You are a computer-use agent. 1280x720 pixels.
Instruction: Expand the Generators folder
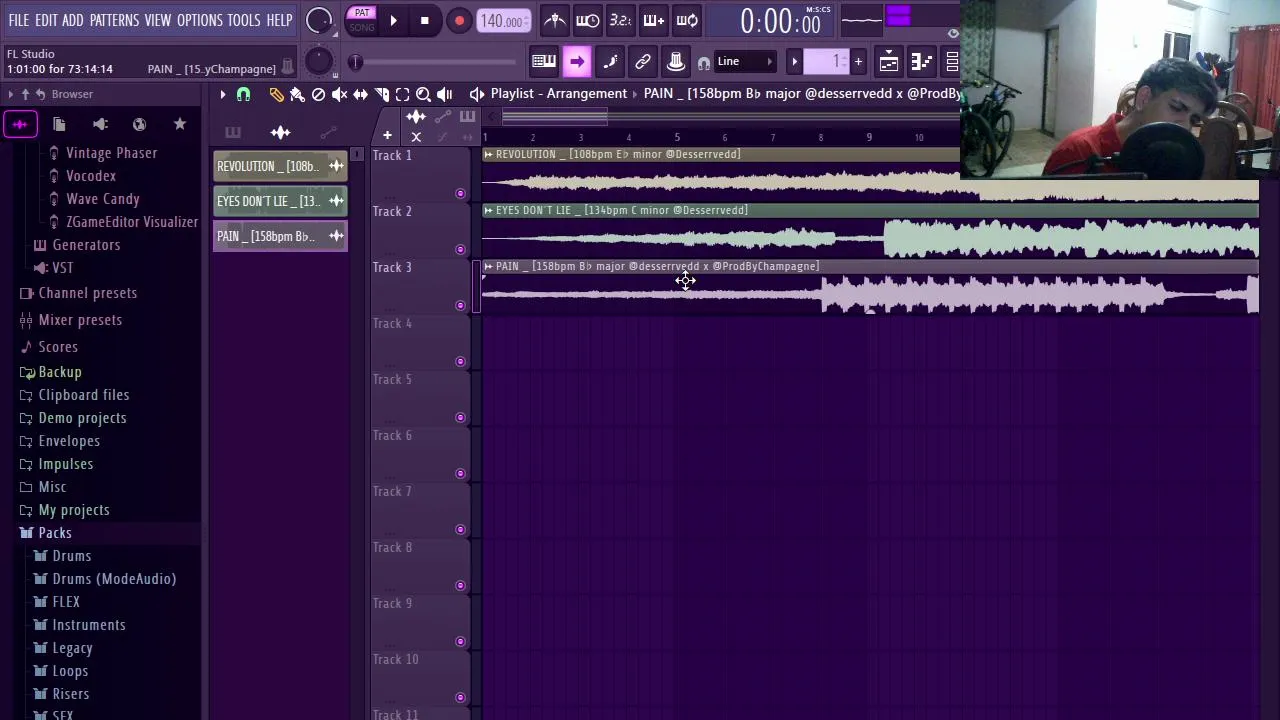(x=86, y=245)
